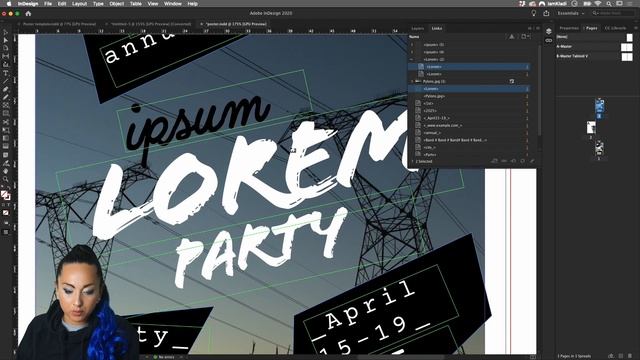Select the Free Transform tool

tap(5, 130)
